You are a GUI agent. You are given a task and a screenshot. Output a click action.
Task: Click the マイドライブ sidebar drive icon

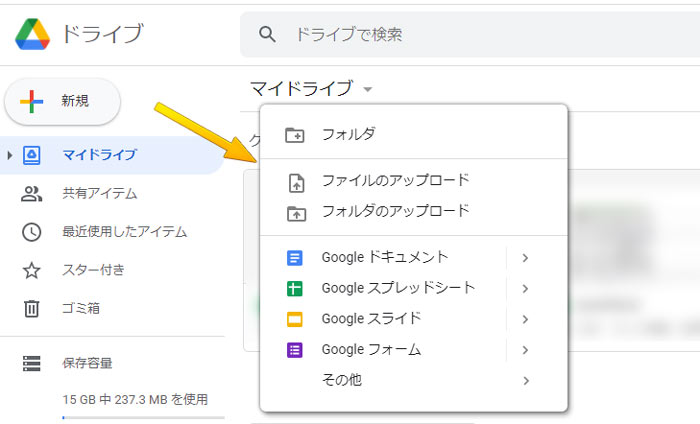31,155
